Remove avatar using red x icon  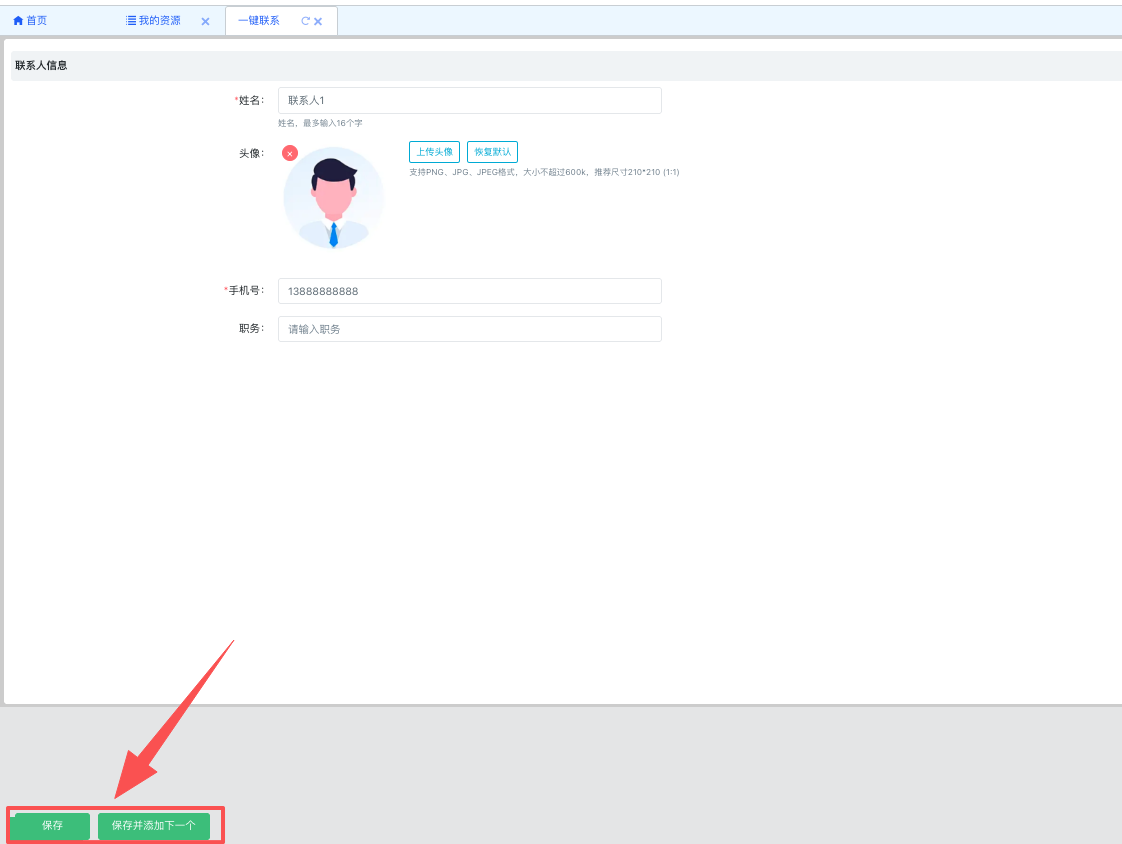tap(290, 153)
